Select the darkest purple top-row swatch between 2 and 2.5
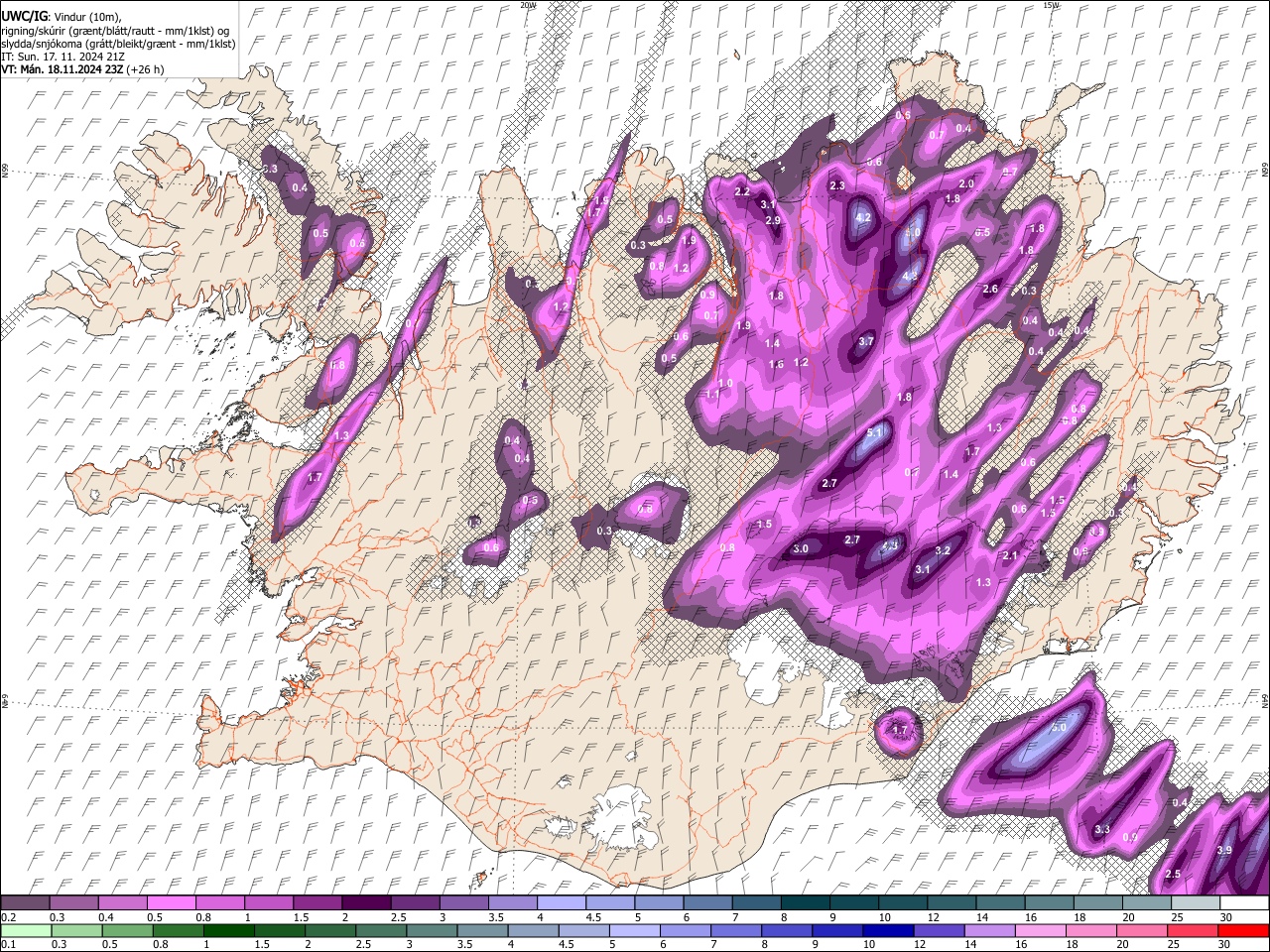Screen dimensions: 1270x952 coord(365,902)
